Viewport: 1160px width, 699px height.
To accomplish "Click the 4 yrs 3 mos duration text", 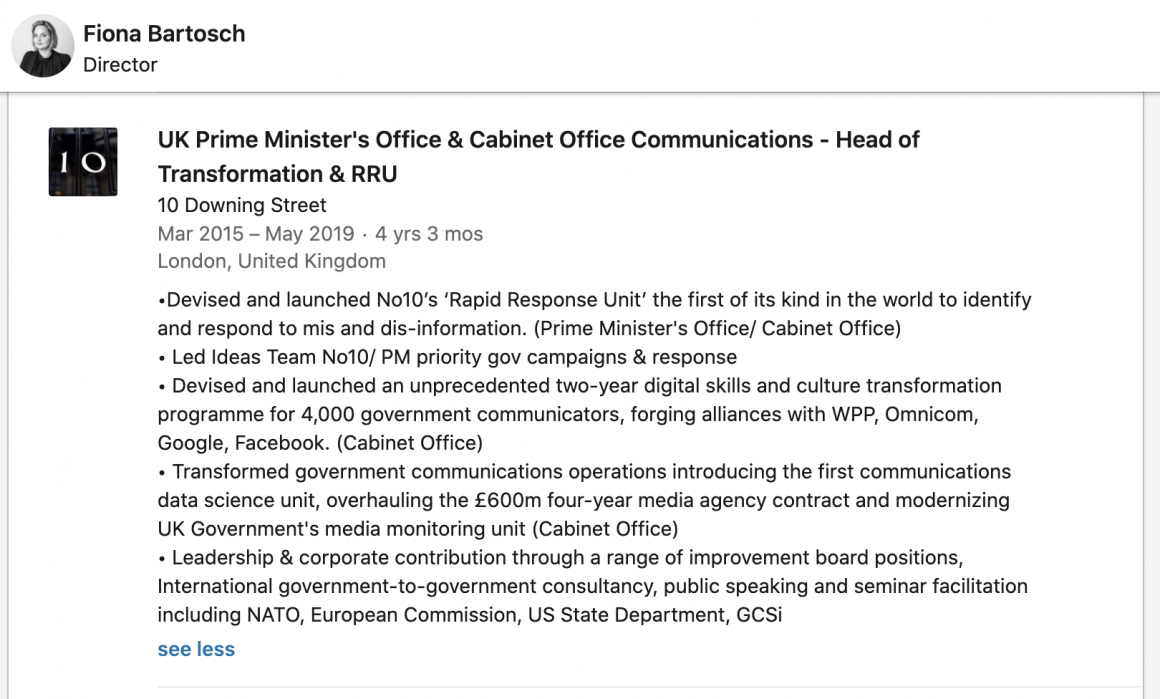I will [429, 234].
